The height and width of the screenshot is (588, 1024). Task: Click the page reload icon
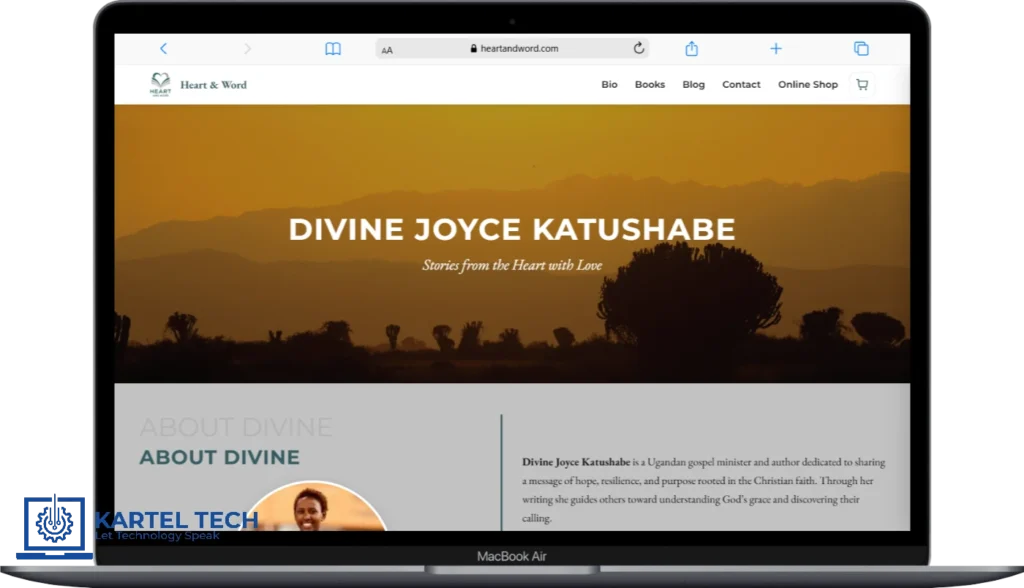click(639, 48)
